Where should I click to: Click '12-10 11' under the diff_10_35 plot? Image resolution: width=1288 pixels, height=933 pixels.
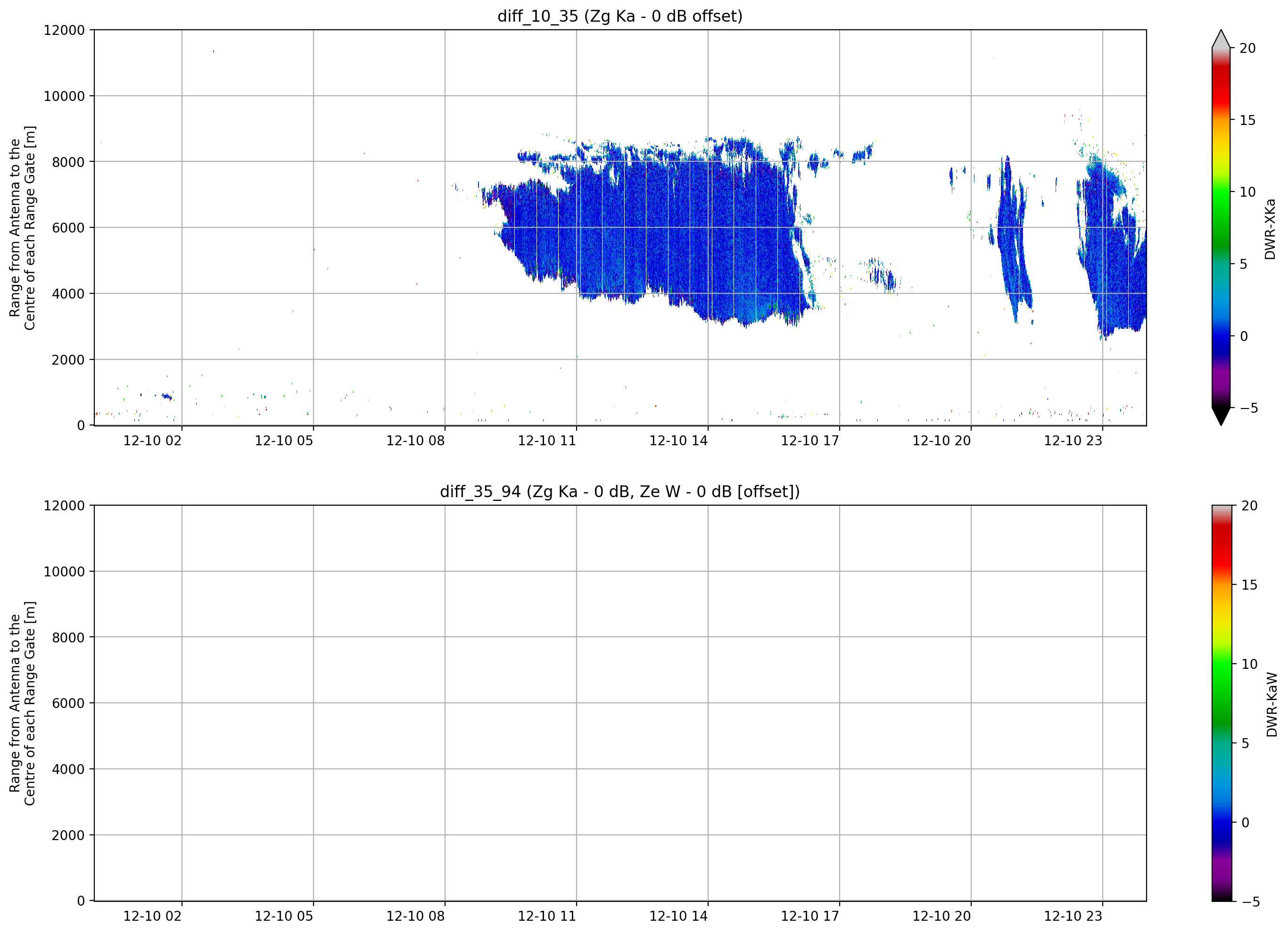coord(547,441)
